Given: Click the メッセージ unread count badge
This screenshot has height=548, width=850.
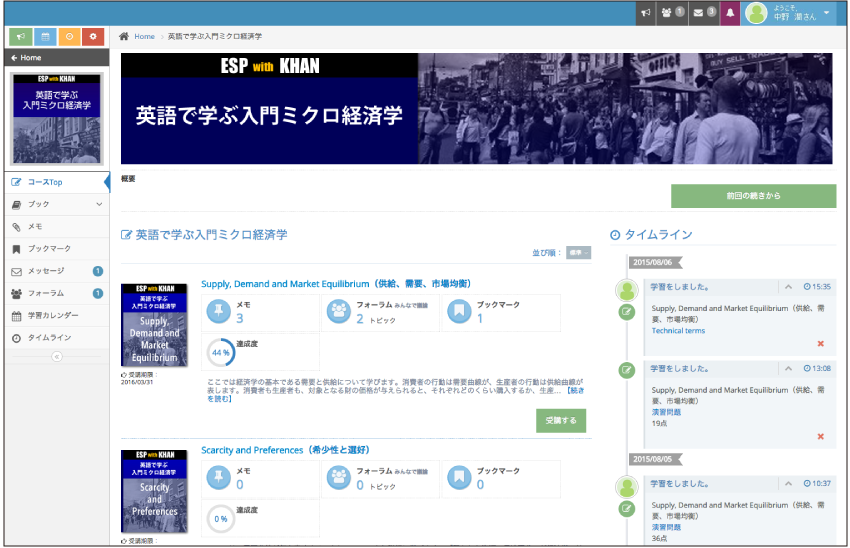Looking at the screenshot, I should click(98, 271).
